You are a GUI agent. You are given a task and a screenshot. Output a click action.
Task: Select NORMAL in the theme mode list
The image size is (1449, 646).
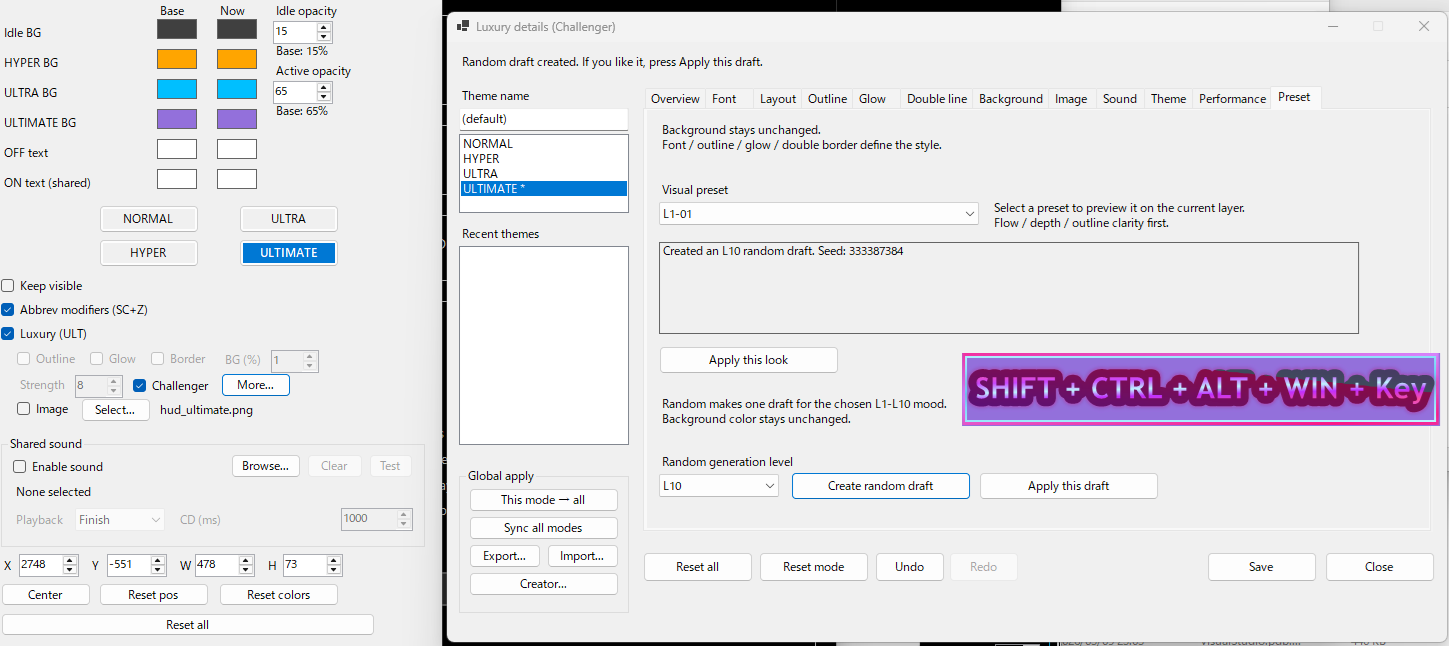click(x=543, y=144)
